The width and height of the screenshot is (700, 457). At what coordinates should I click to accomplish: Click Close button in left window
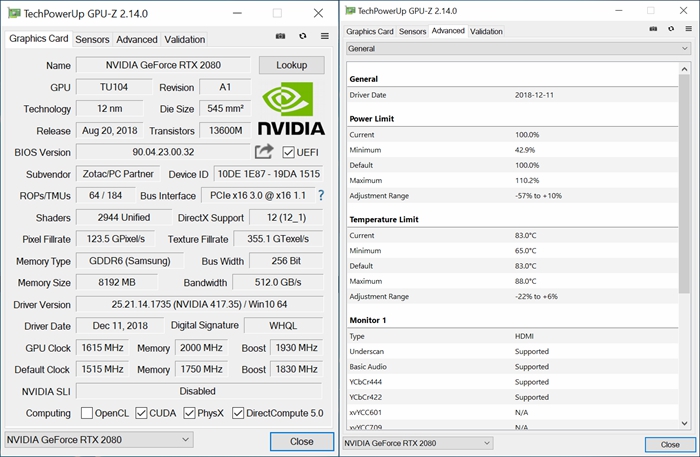point(302,441)
